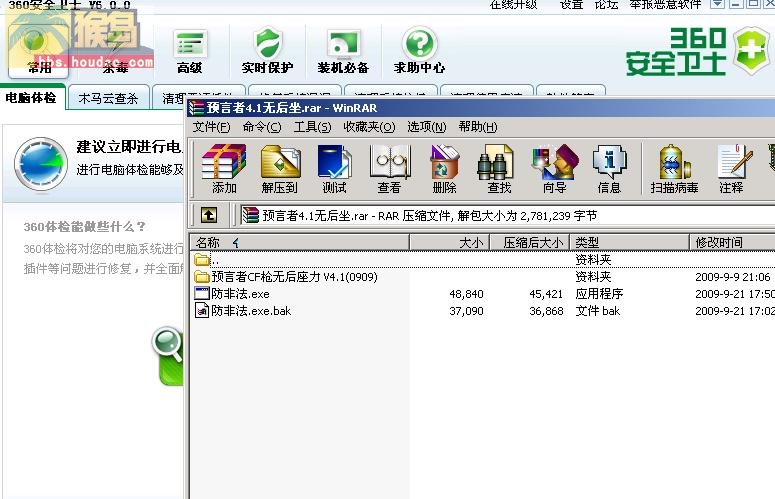The image size is (775, 499).
Task: Open WinRAR 工具(S) menu
Action: coord(312,127)
